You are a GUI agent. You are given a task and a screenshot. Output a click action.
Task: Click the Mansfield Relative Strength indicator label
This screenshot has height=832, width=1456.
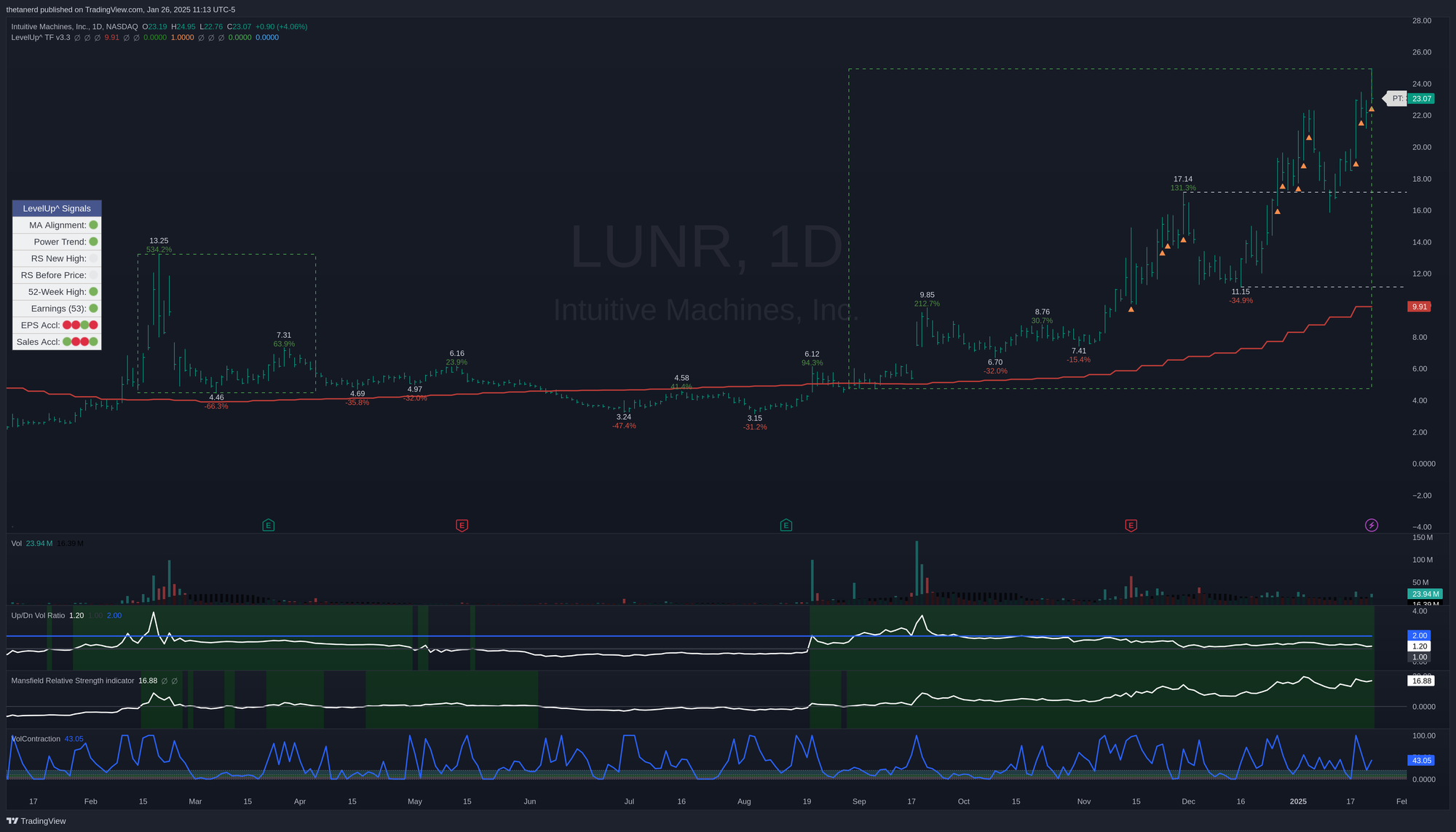[x=73, y=681]
